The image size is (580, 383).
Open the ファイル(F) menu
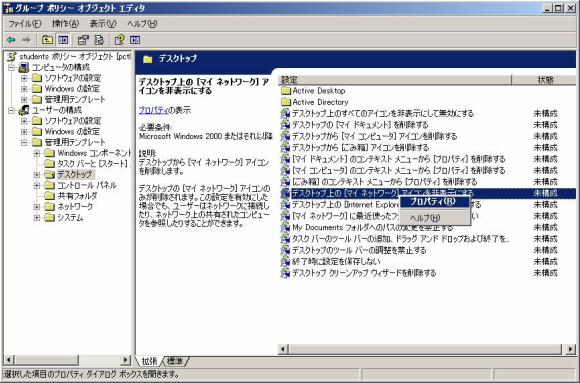click(24, 24)
